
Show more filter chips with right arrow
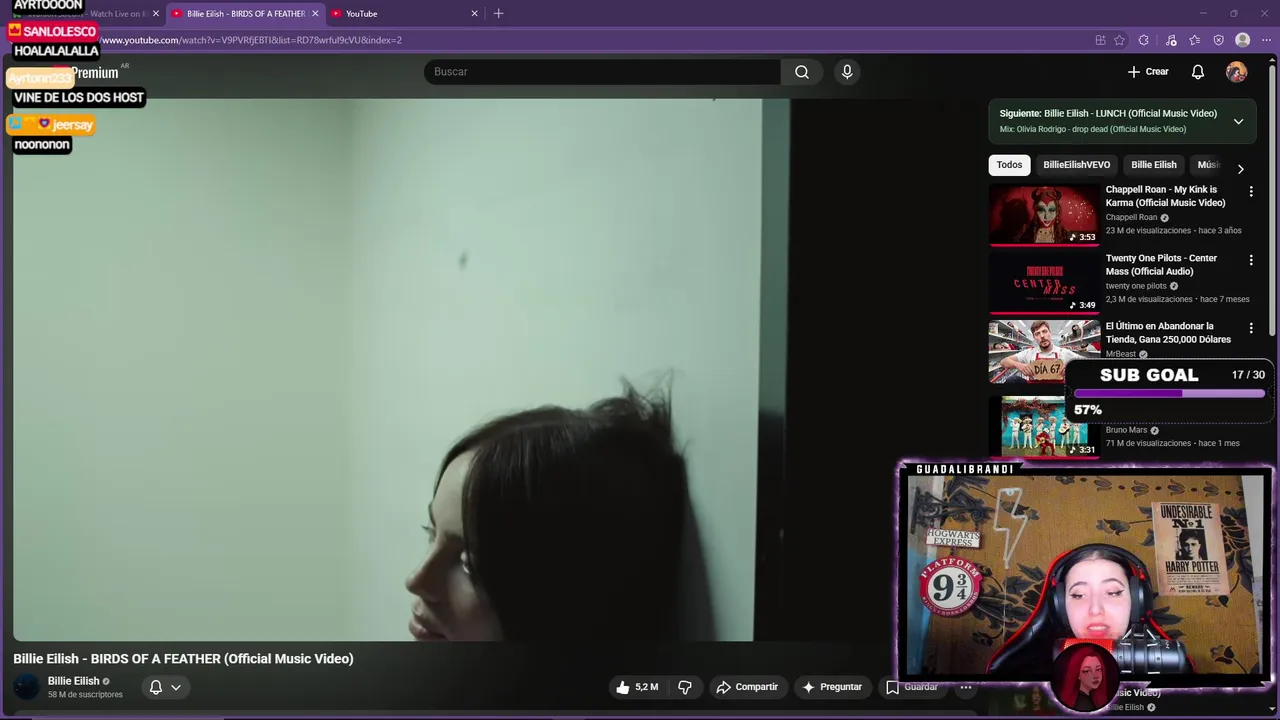(1241, 169)
